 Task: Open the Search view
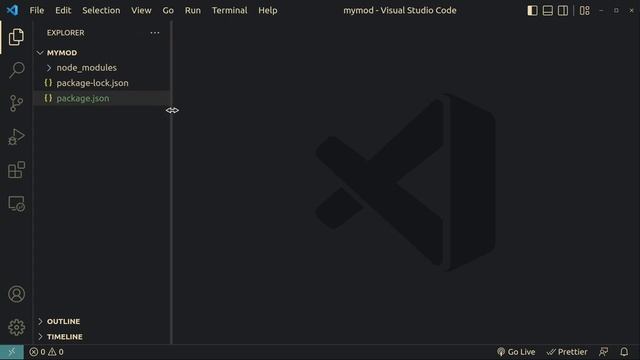[16, 70]
